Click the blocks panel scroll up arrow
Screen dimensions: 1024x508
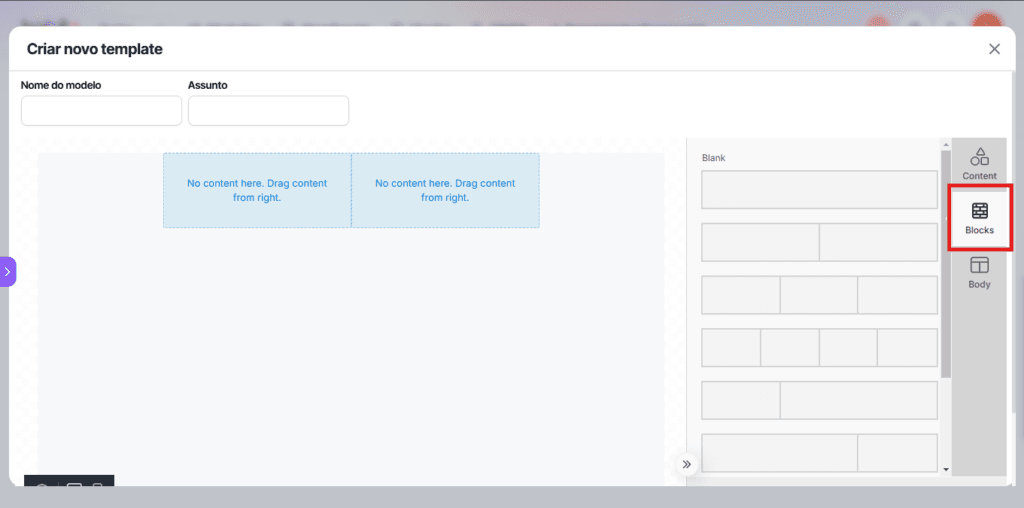946,145
